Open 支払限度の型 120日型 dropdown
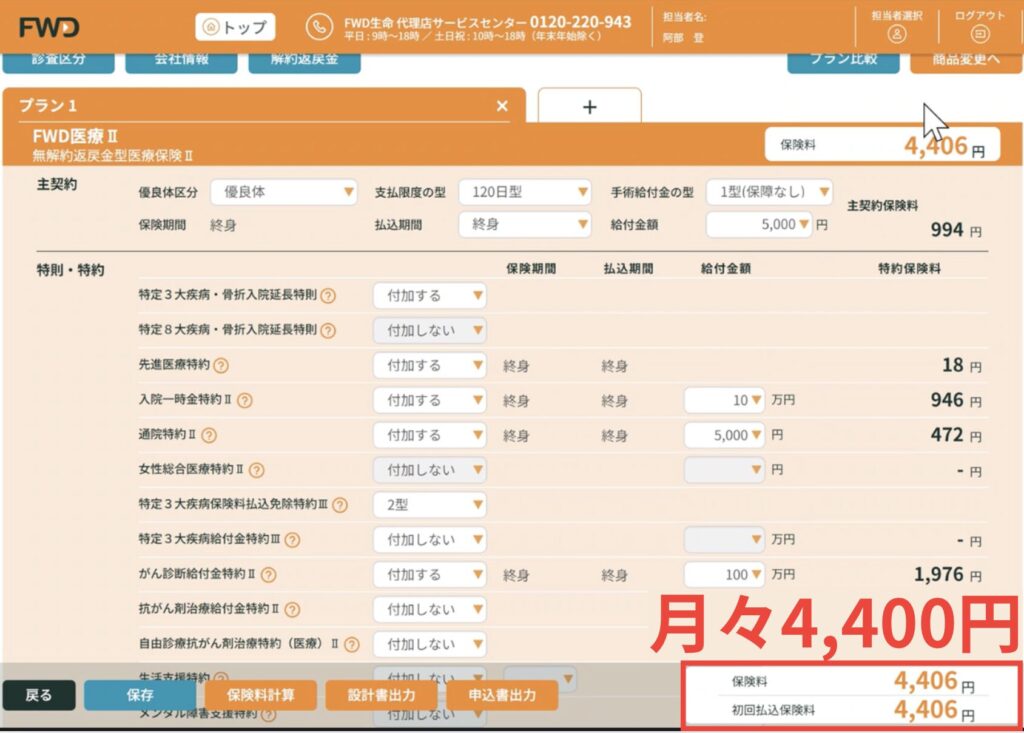 524,192
